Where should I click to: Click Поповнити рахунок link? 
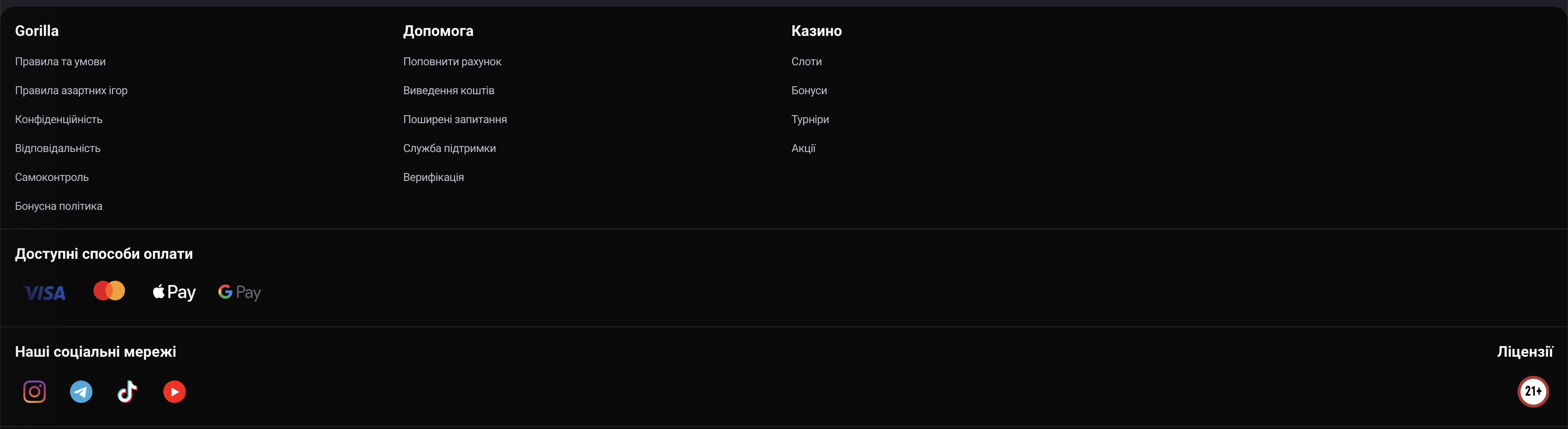(x=452, y=62)
